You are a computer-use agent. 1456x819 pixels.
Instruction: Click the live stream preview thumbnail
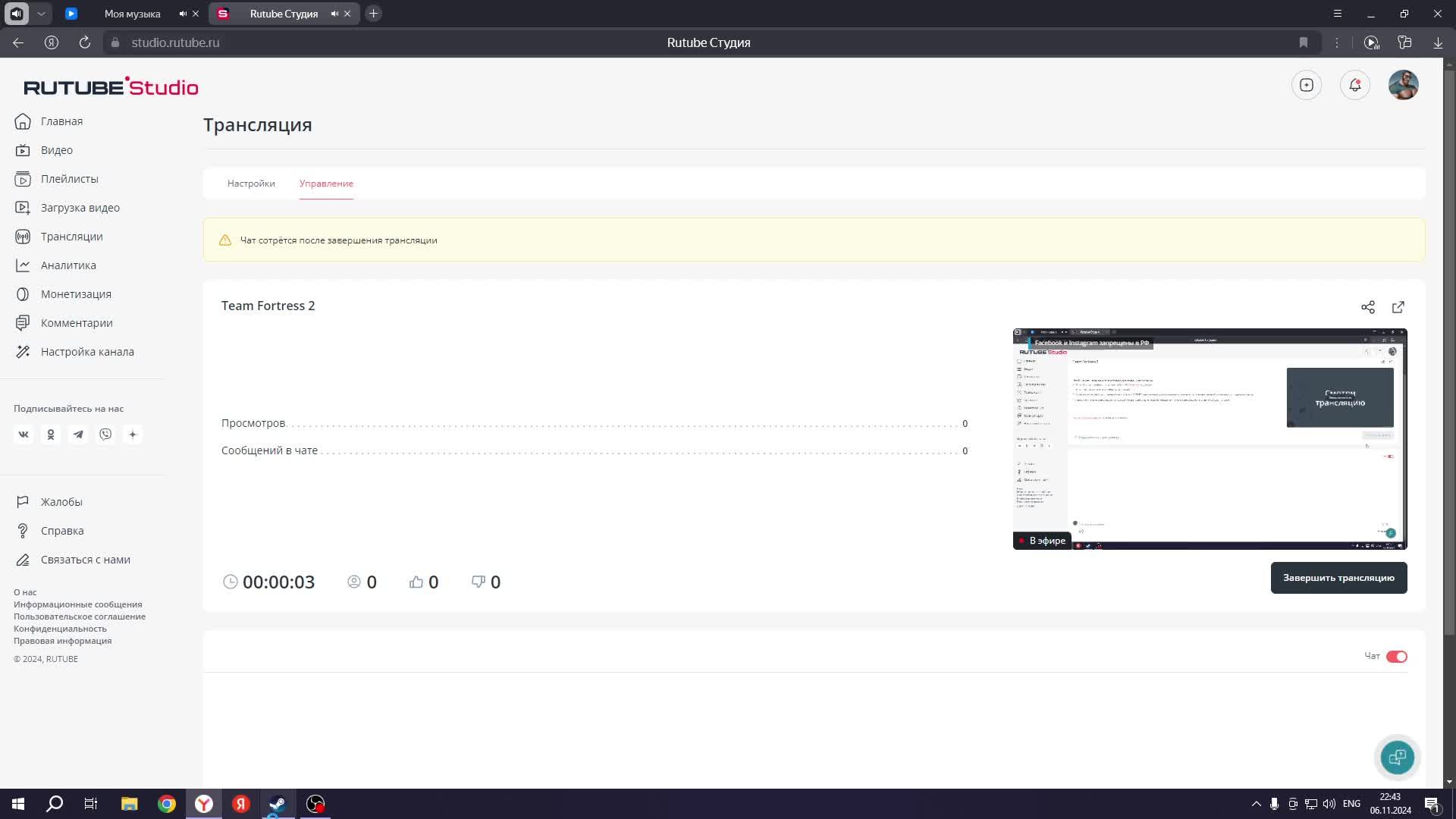tap(1210, 438)
